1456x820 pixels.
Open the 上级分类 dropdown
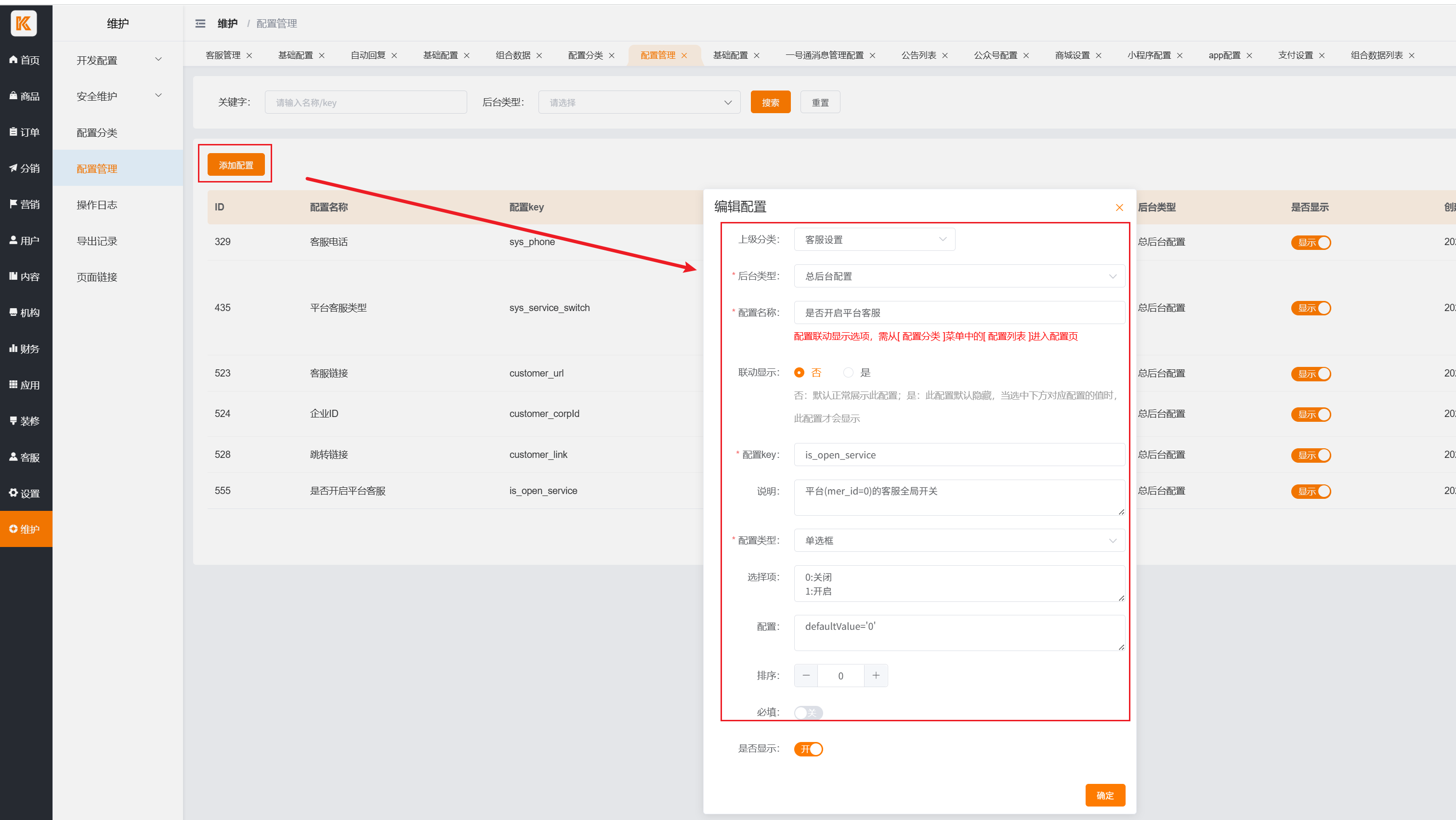click(874, 240)
